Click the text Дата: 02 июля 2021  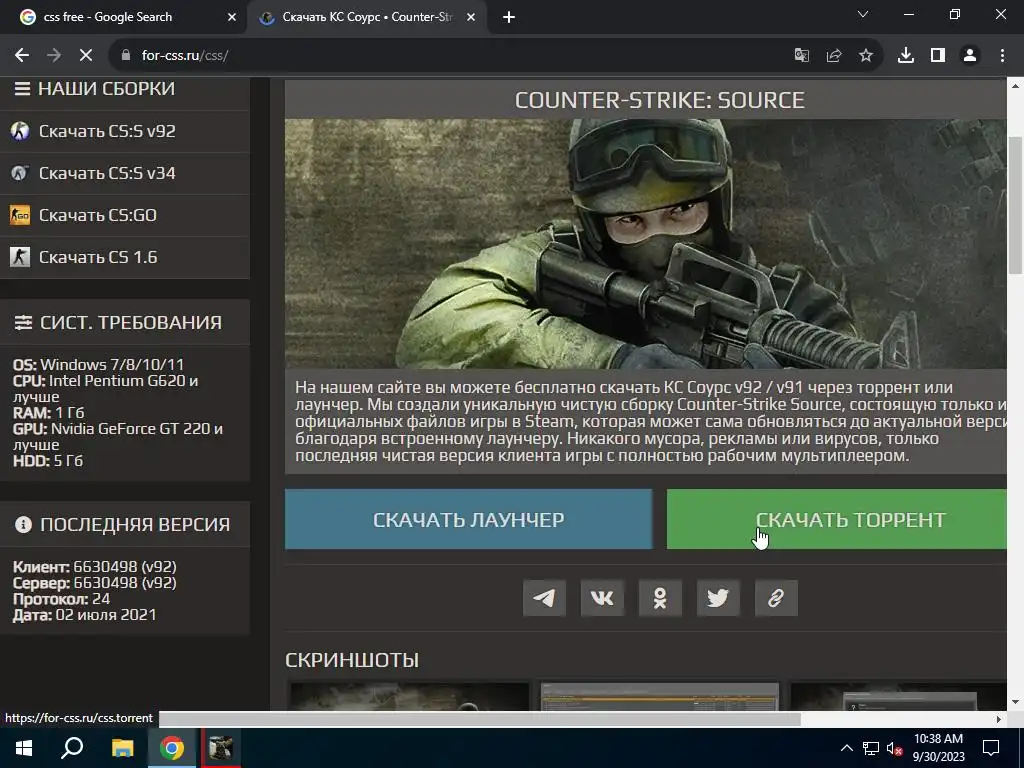coord(85,615)
